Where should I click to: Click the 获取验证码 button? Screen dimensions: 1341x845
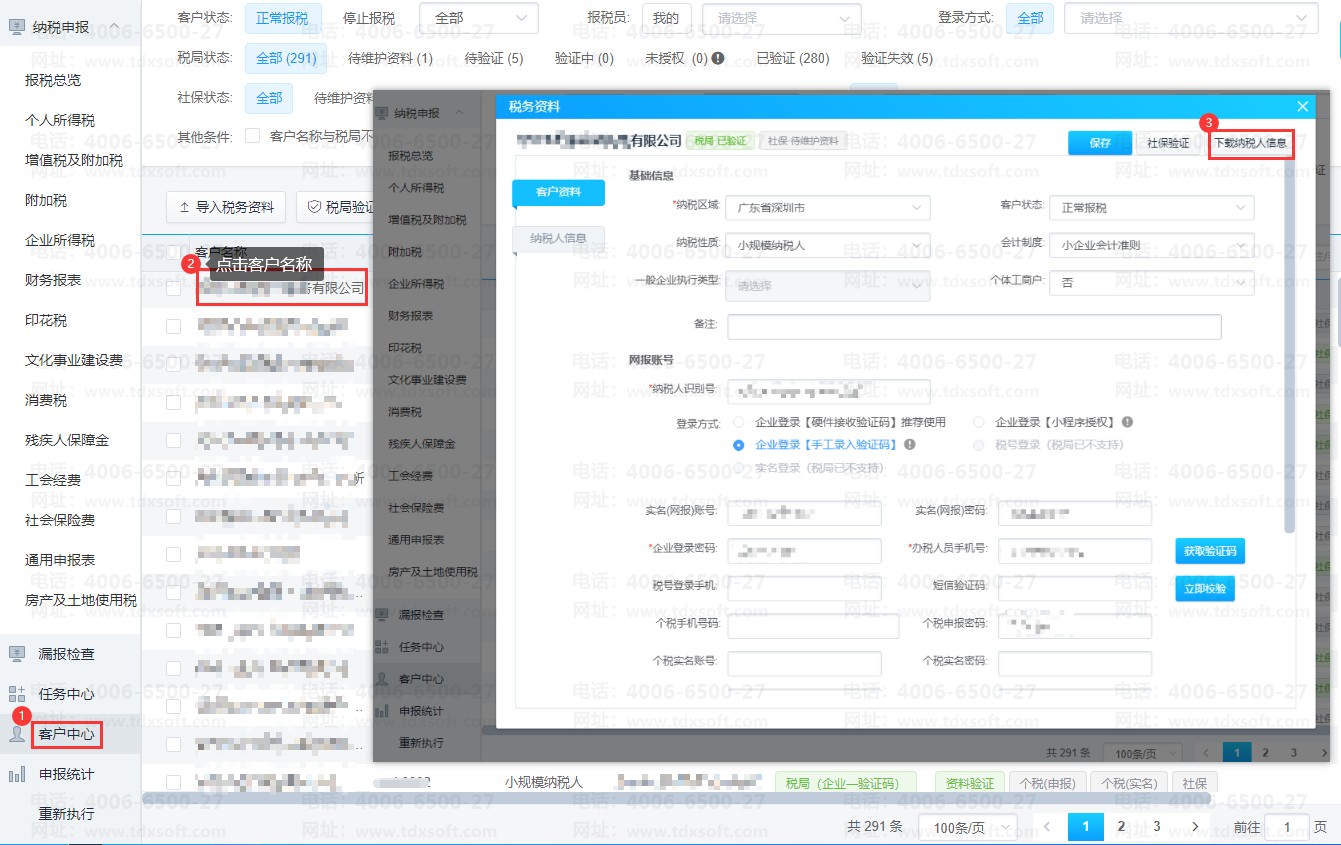click(1210, 551)
